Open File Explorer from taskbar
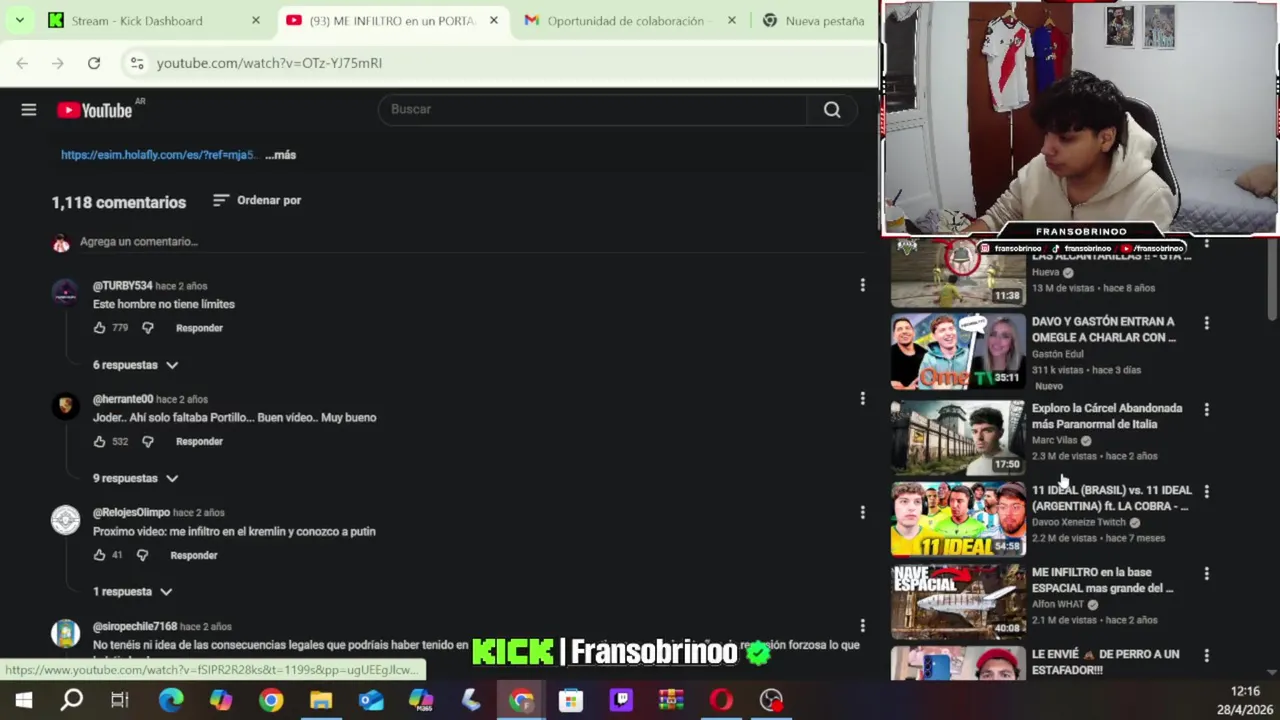Screen dimensions: 1280x720 click(321, 700)
